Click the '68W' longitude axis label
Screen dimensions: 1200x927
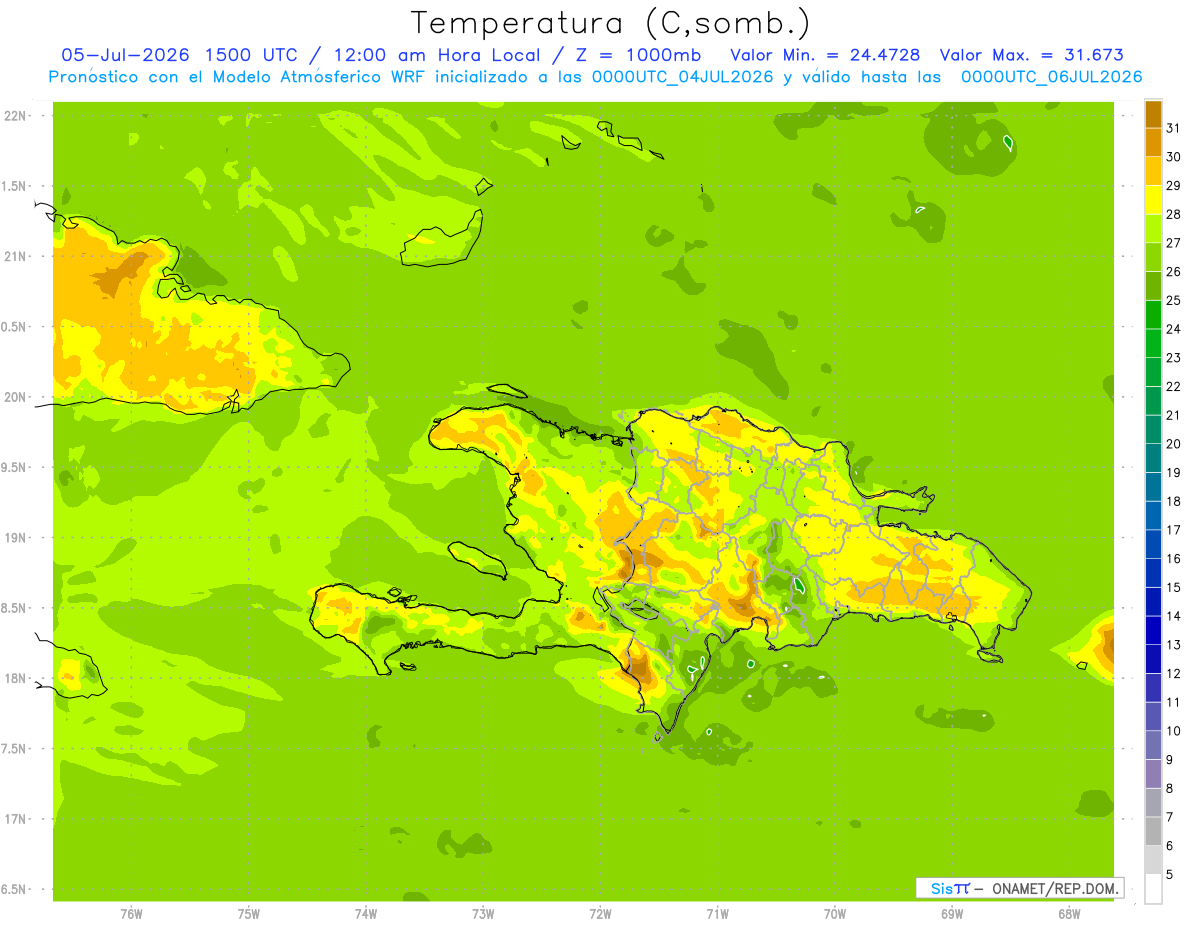pos(1069,914)
